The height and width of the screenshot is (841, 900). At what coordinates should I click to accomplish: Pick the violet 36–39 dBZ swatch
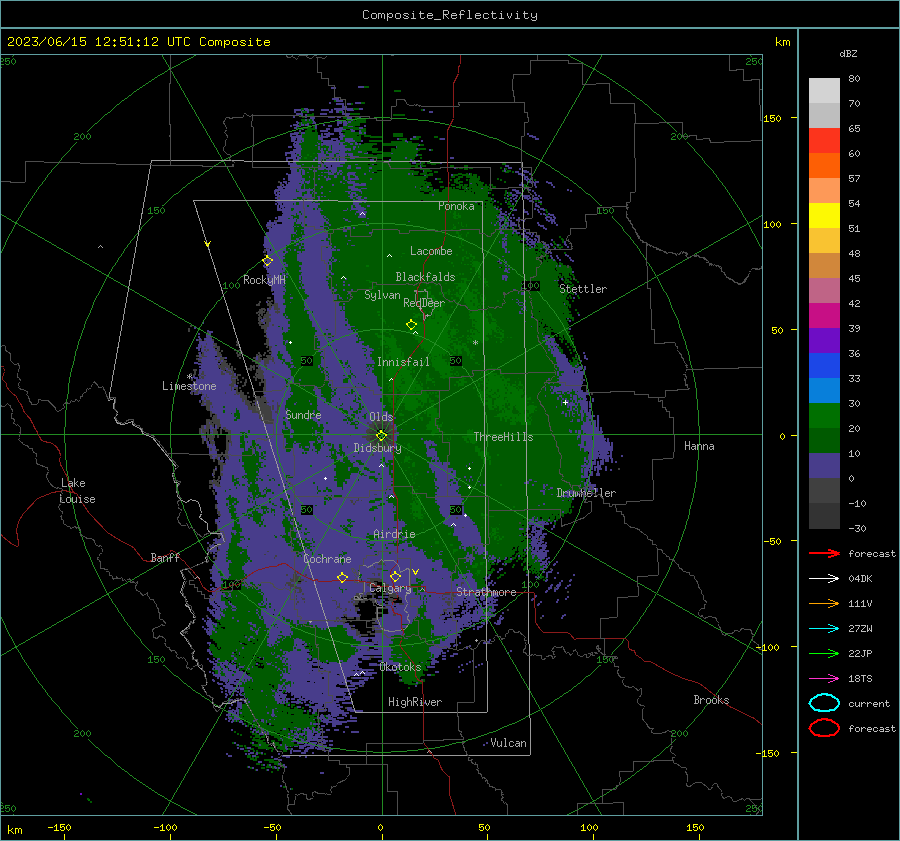coord(824,341)
